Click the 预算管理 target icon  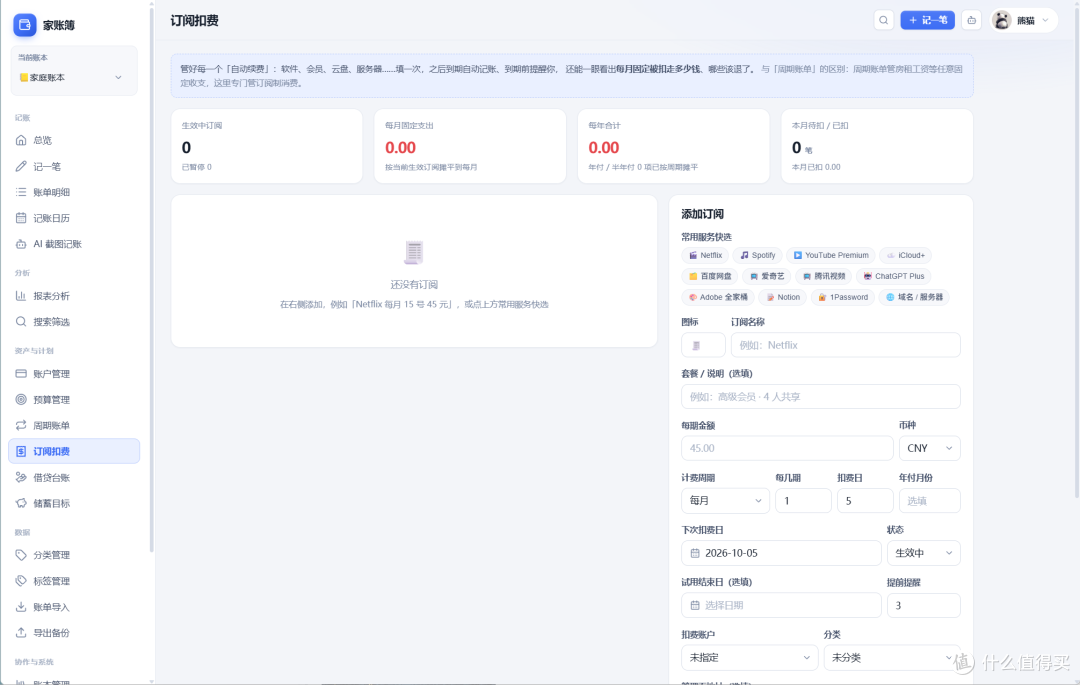point(21,400)
